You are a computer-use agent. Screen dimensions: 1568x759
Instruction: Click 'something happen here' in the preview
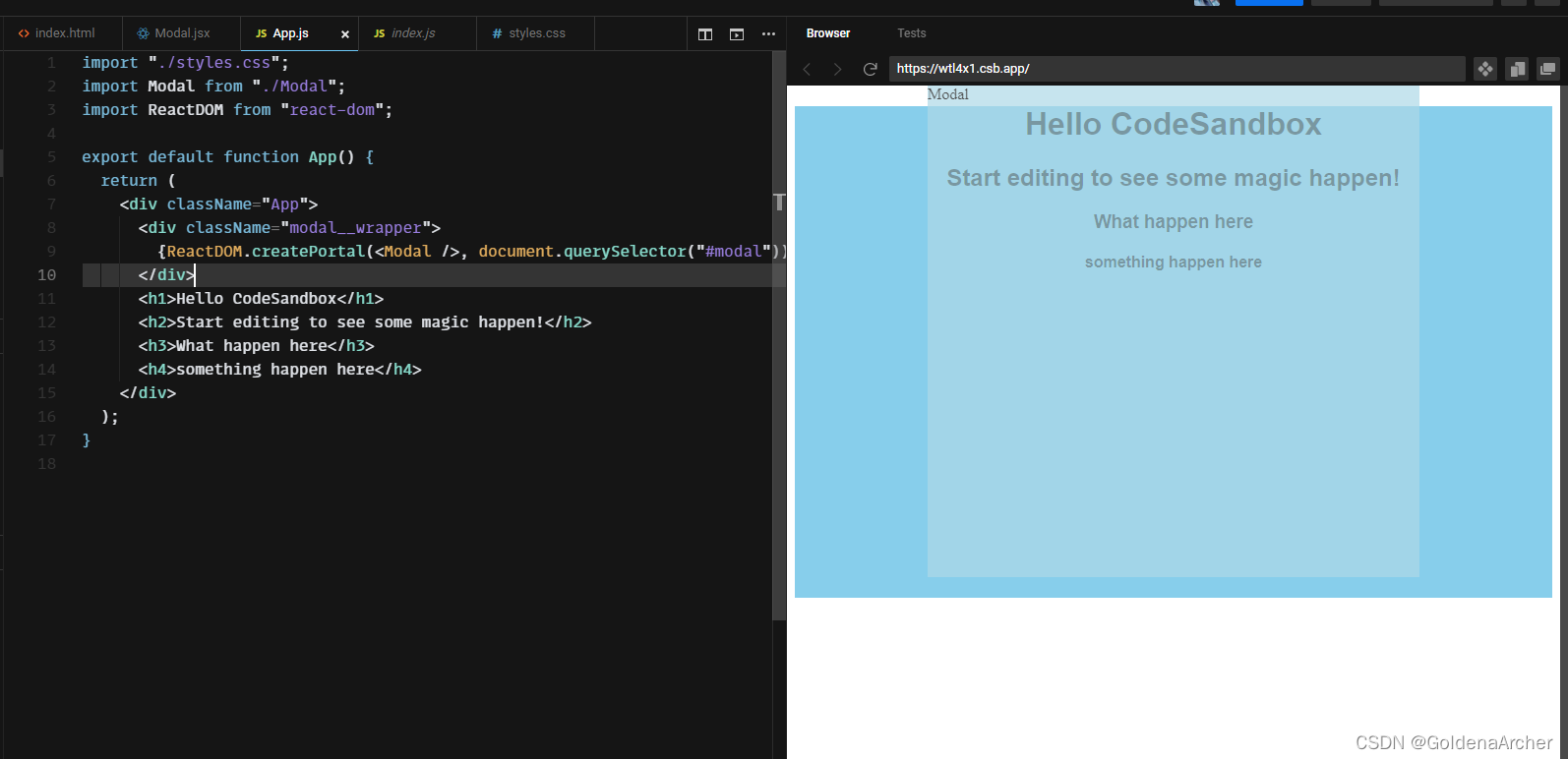tap(1174, 262)
